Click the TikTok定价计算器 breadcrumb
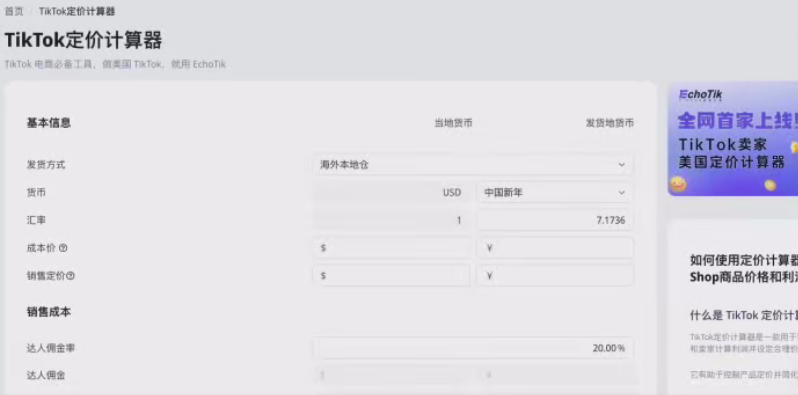 coord(77,12)
